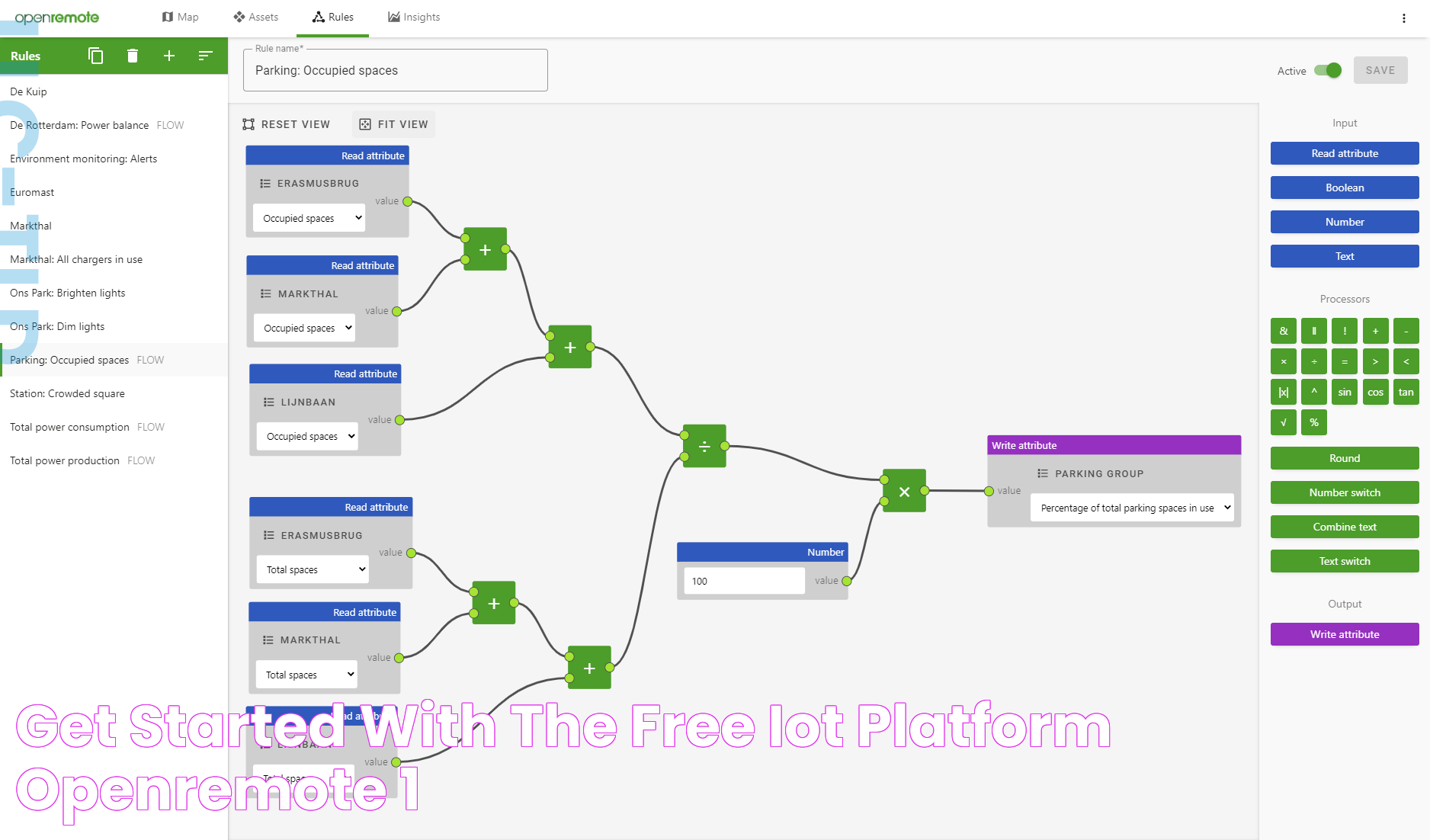Add the less-than processor
The height and width of the screenshot is (840, 1430).
(1406, 361)
